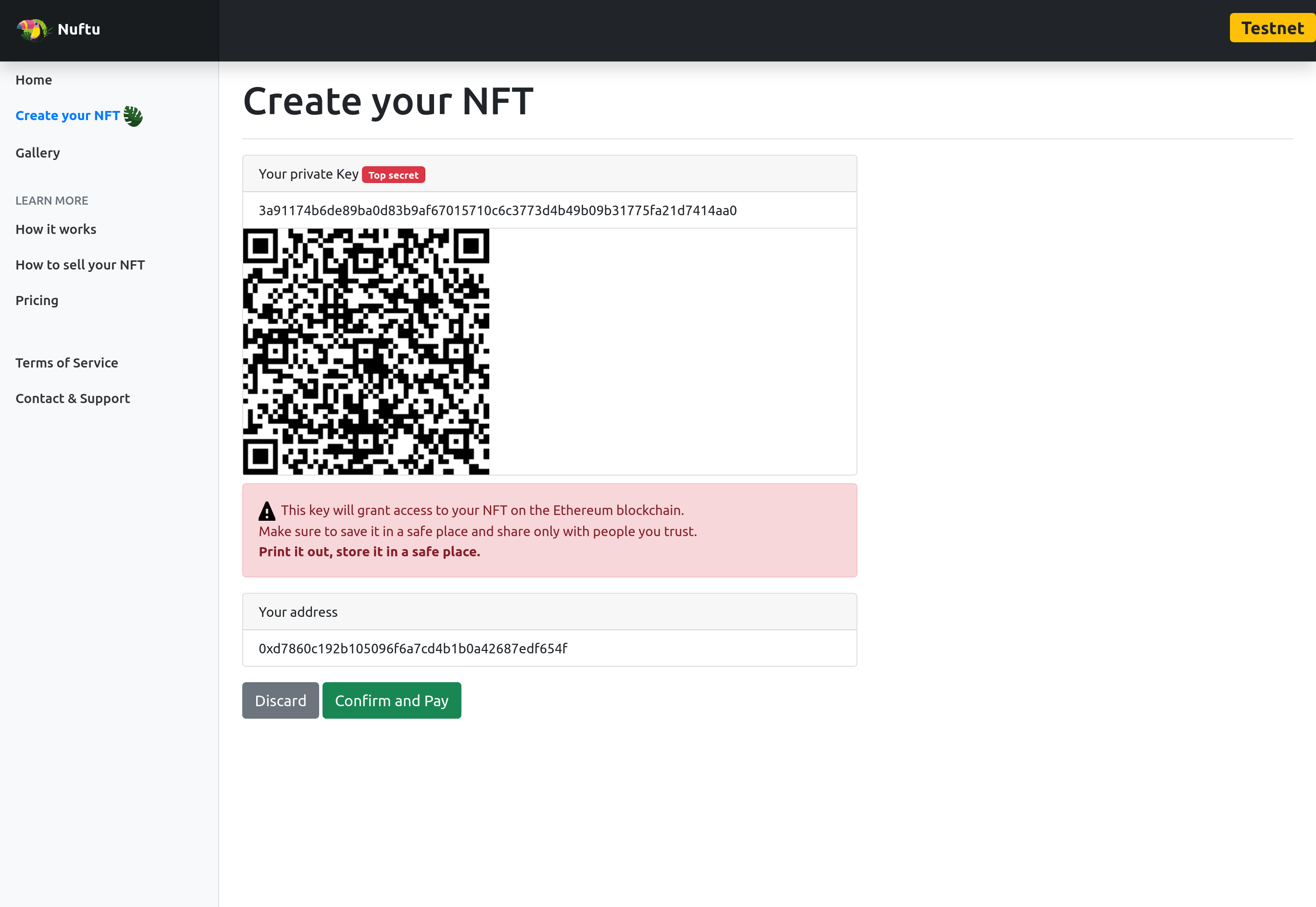
Task: View the Pricing page
Action: pos(37,301)
